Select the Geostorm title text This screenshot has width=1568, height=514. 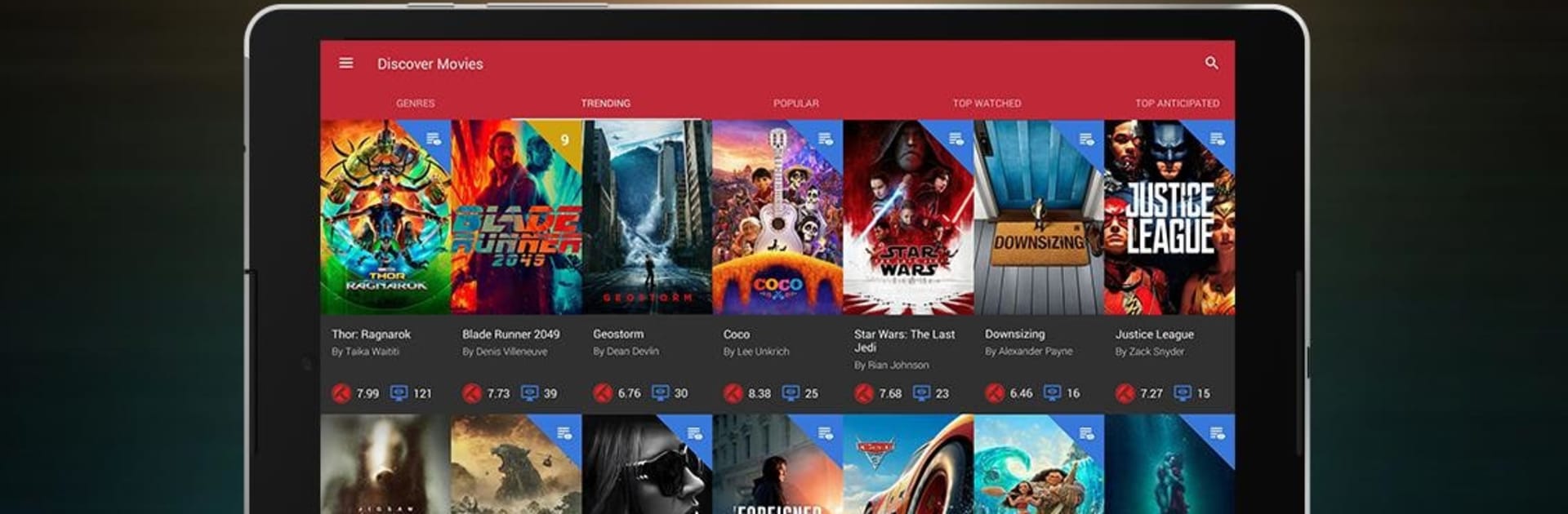click(x=618, y=335)
